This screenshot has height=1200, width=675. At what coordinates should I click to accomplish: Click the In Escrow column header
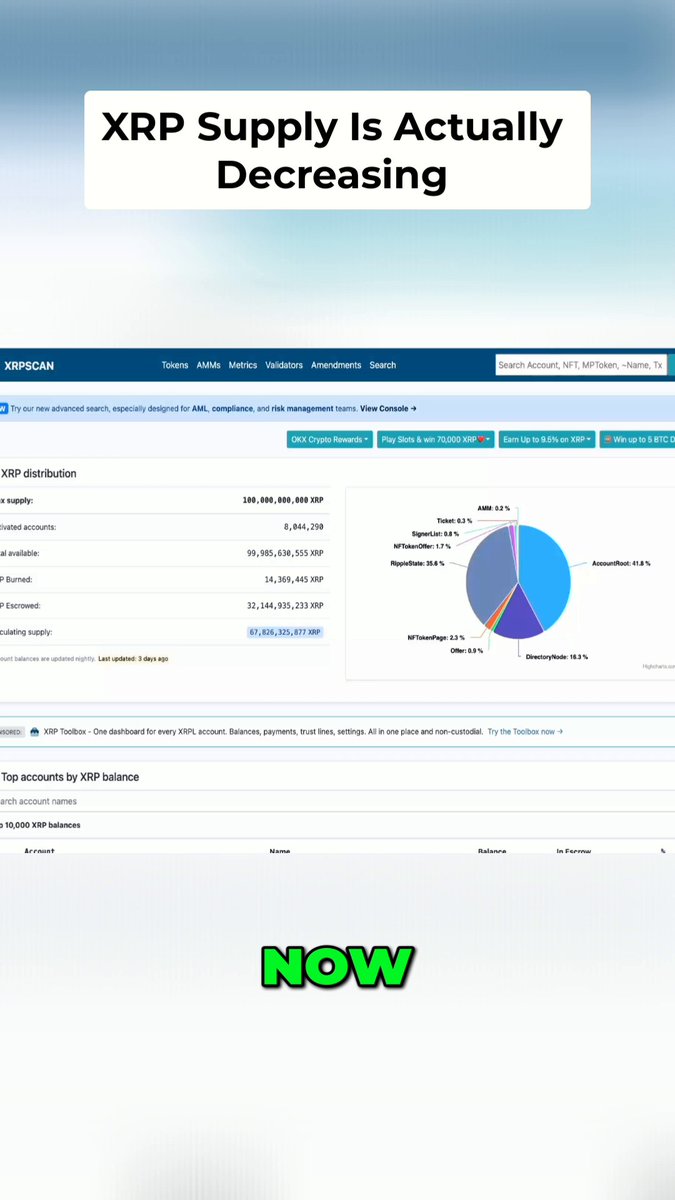[x=574, y=852]
